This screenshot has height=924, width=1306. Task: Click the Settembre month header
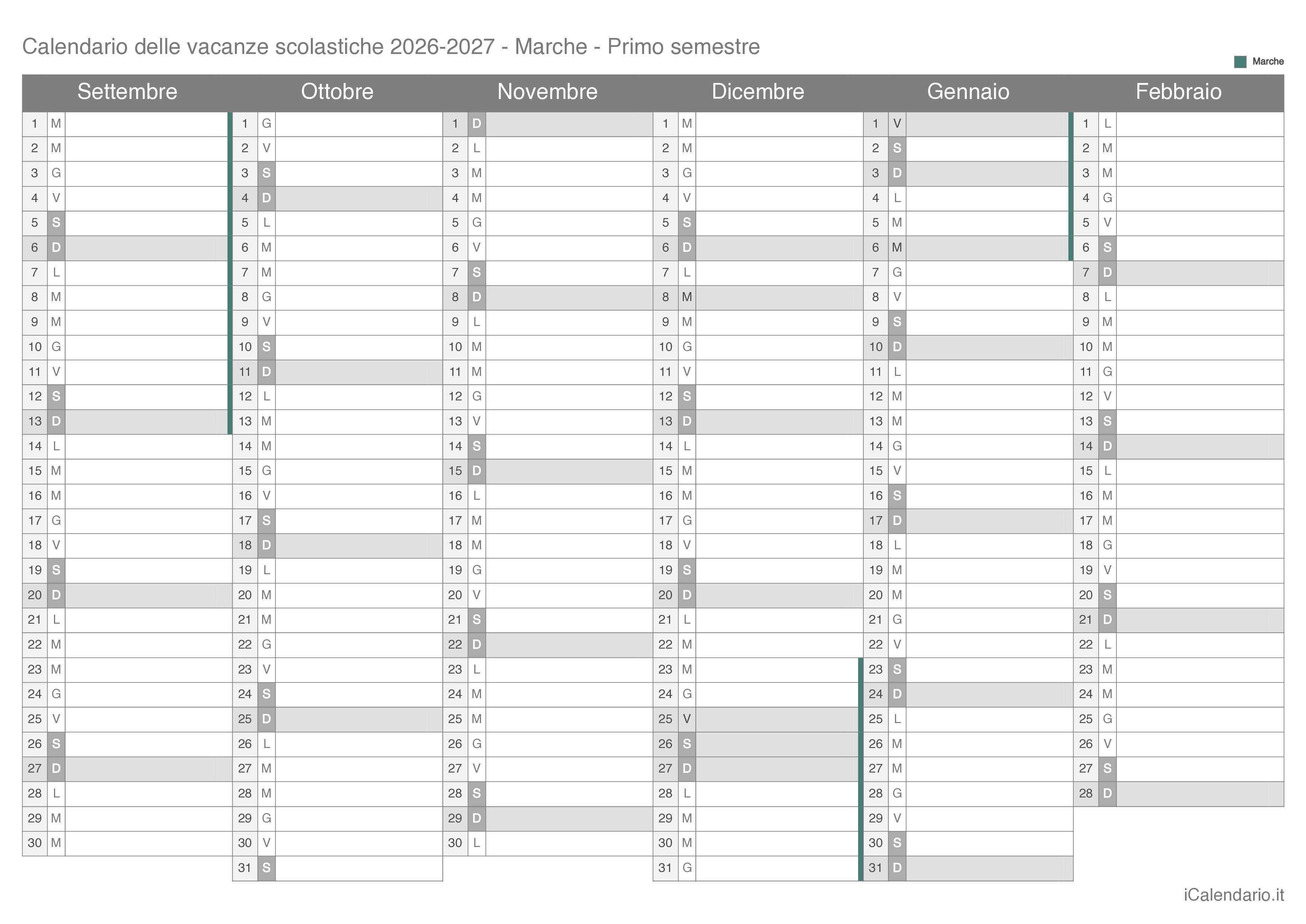coord(127,92)
